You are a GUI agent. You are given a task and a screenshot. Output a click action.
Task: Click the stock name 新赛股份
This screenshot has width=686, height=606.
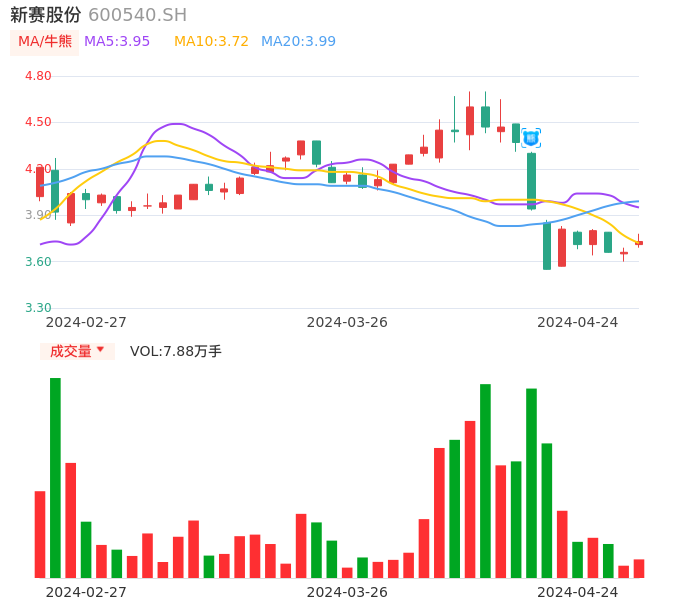[46, 15]
